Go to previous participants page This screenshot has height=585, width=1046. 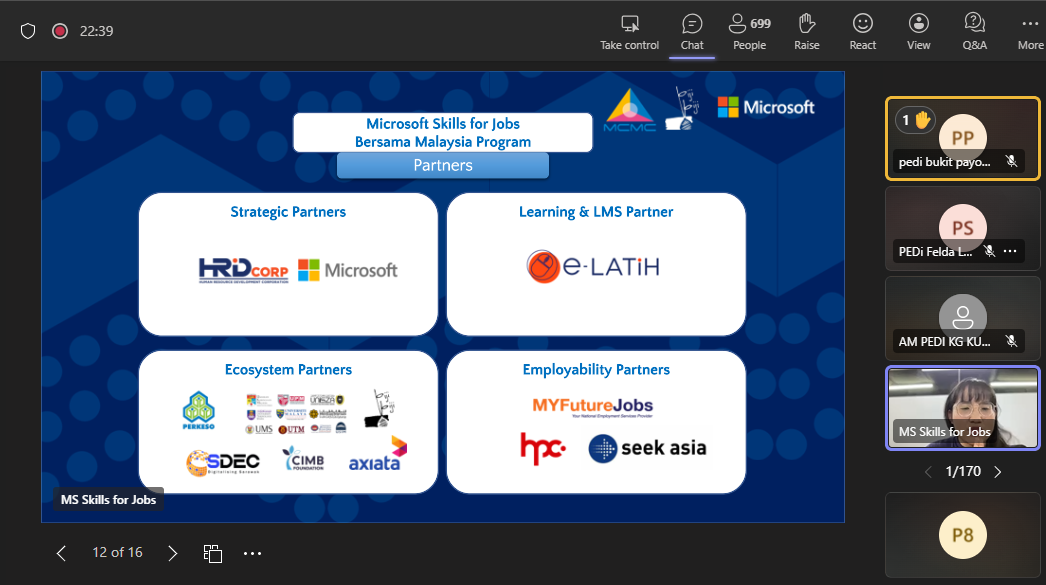[x=928, y=471]
